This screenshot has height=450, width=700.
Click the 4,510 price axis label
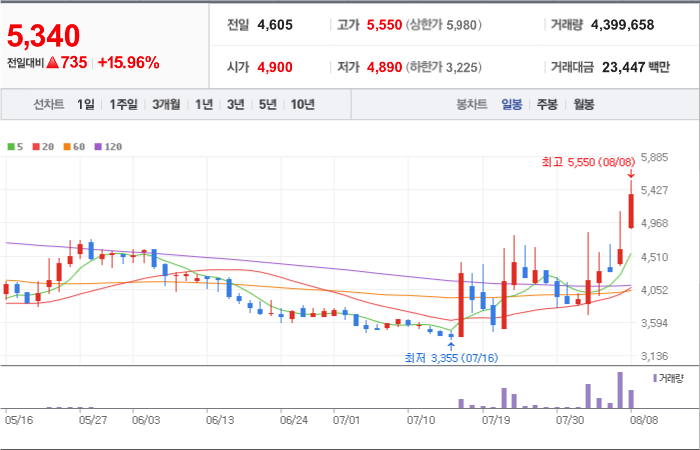pyautogui.click(x=654, y=257)
